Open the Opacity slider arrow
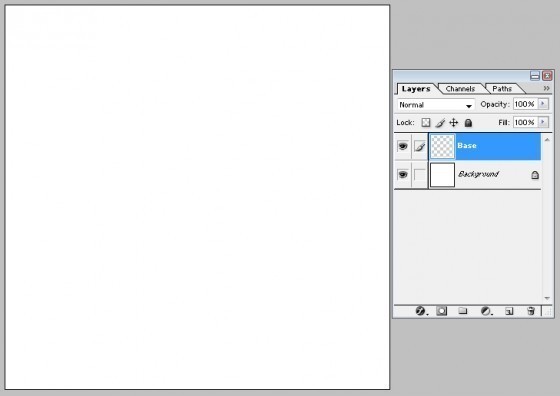The image size is (560, 396). pyautogui.click(x=543, y=104)
